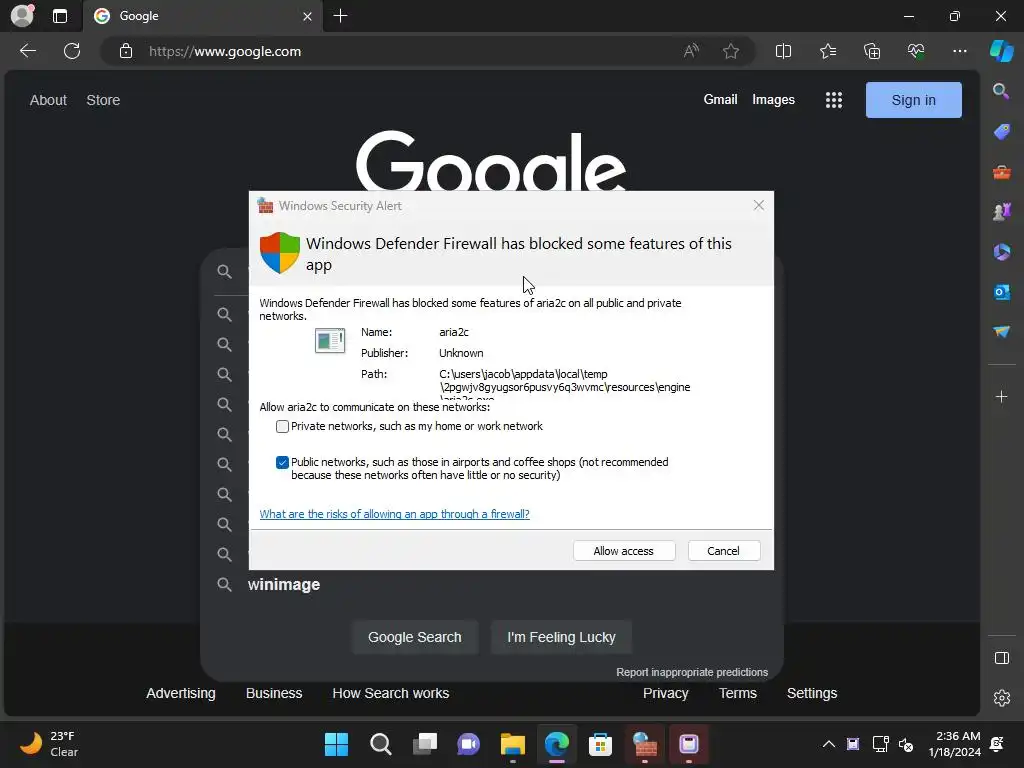Open sidebar Microsoft 365 icon
Image resolution: width=1024 pixels, height=768 pixels.
[x=1001, y=251]
